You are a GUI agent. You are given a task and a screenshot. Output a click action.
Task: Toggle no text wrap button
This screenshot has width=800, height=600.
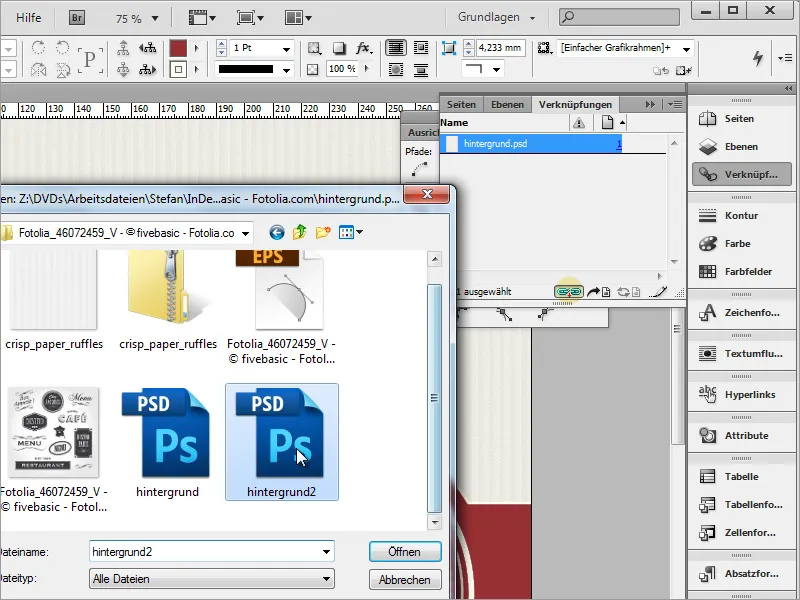pyautogui.click(x=395, y=48)
